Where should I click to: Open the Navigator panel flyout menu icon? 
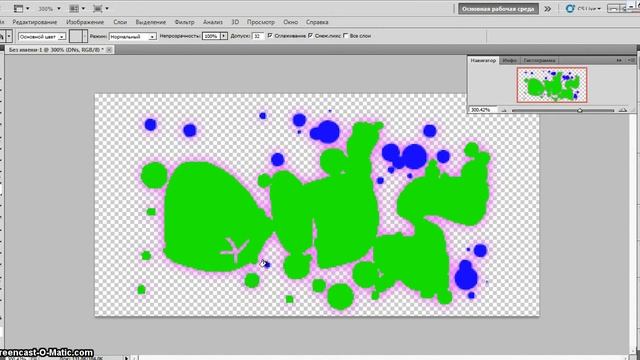click(631, 60)
